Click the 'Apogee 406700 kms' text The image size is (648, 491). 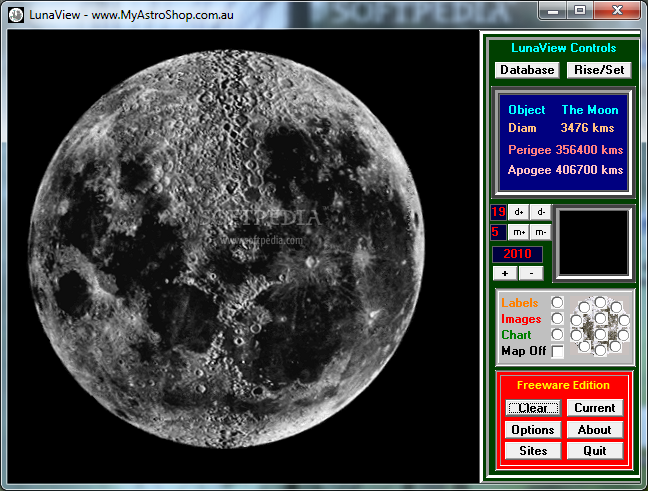click(565, 170)
